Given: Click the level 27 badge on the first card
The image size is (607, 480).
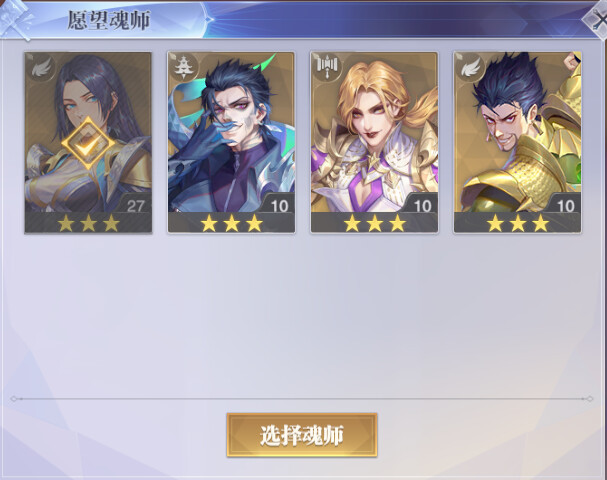Looking at the screenshot, I should pos(135,205).
